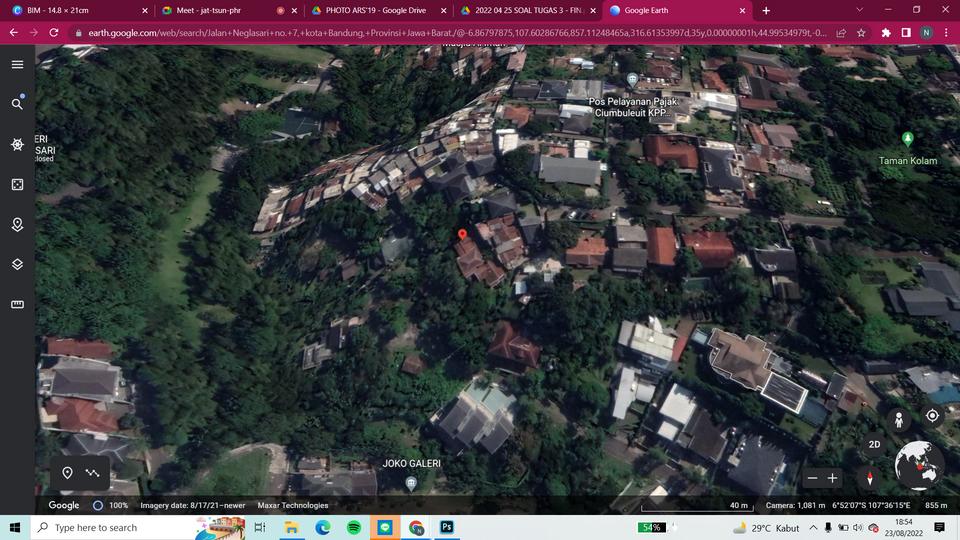
Task: Click the 54% battery indicator
Action: [651, 527]
